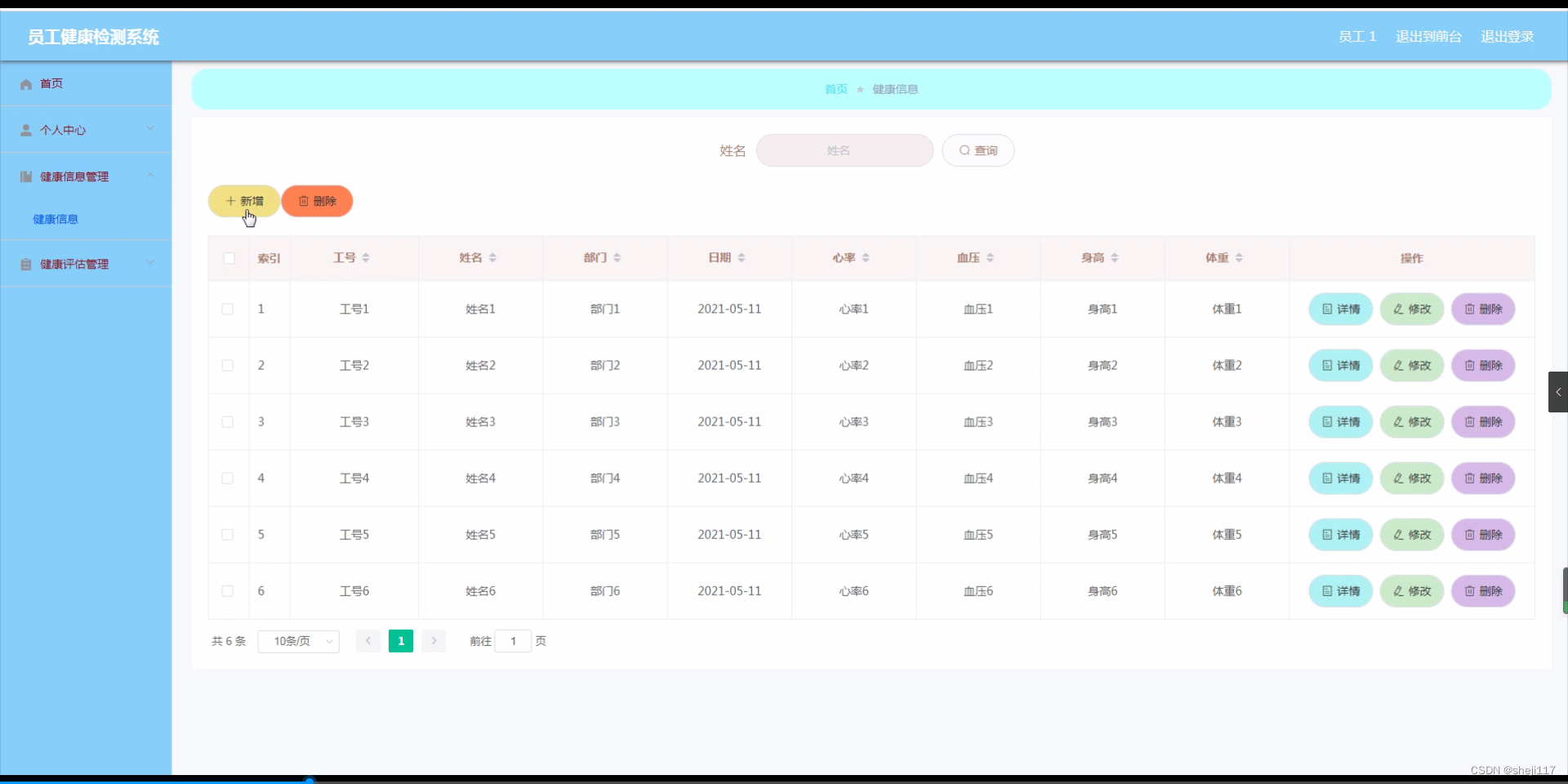The height and width of the screenshot is (784, 1568).
Task: Click 修改 on the 姓名3 row
Action: 1411,422
